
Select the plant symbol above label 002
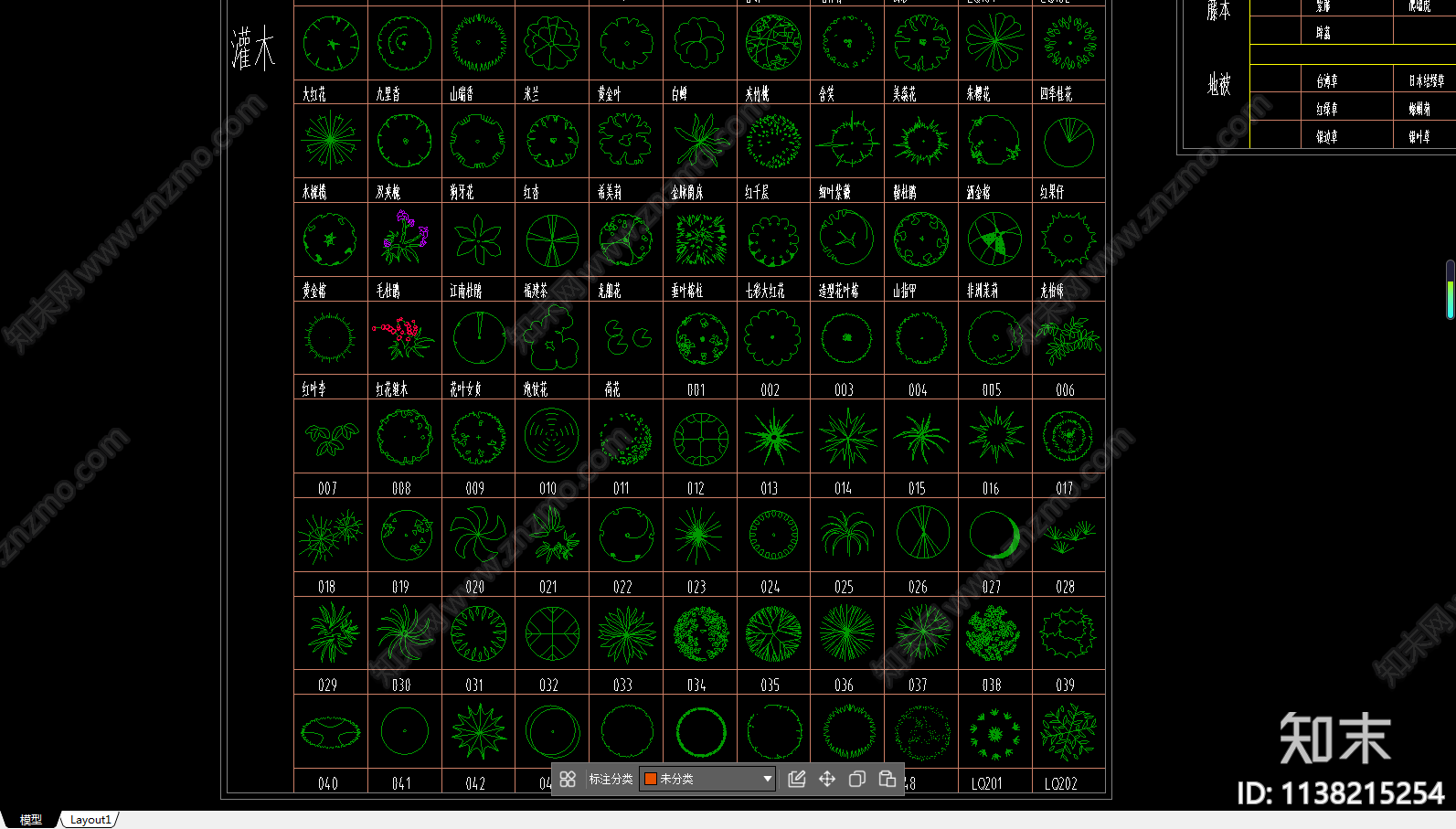click(x=773, y=337)
